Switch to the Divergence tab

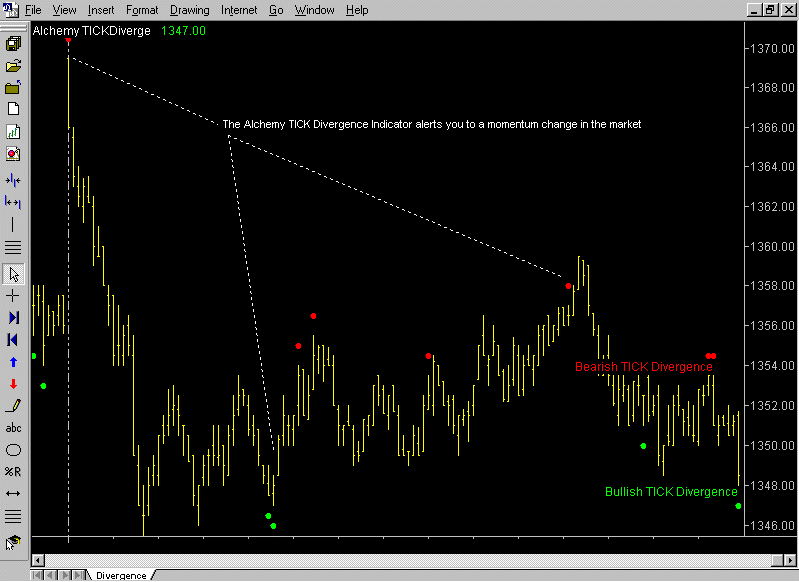click(x=121, y=575)
